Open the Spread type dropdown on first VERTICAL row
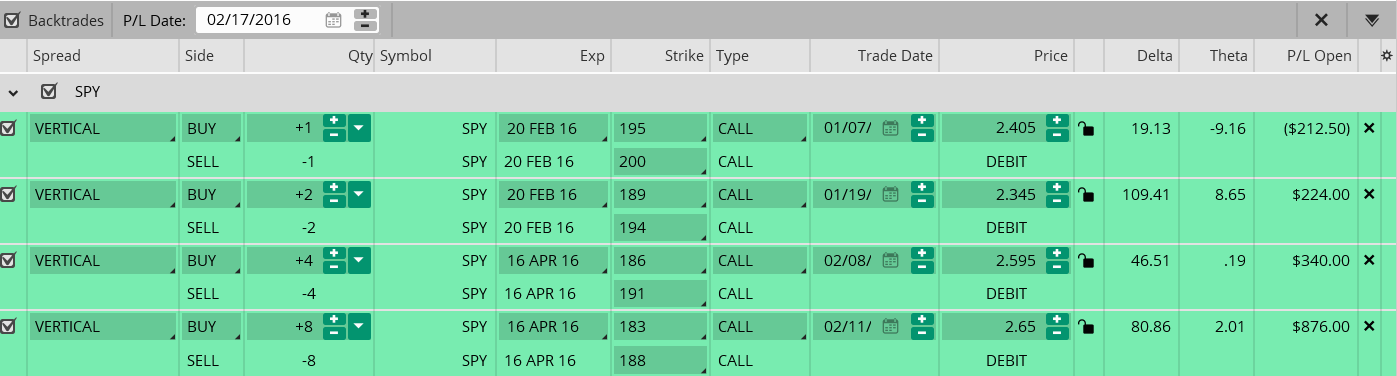The width and height of the screenshot is (1397, 376). pos(103,128)
